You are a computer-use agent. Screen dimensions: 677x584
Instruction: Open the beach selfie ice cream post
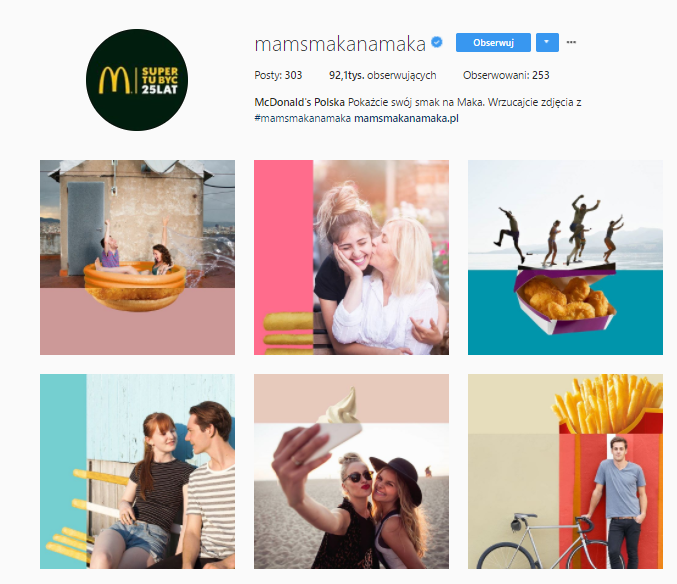pyautogui.click(x=351, y=471)
